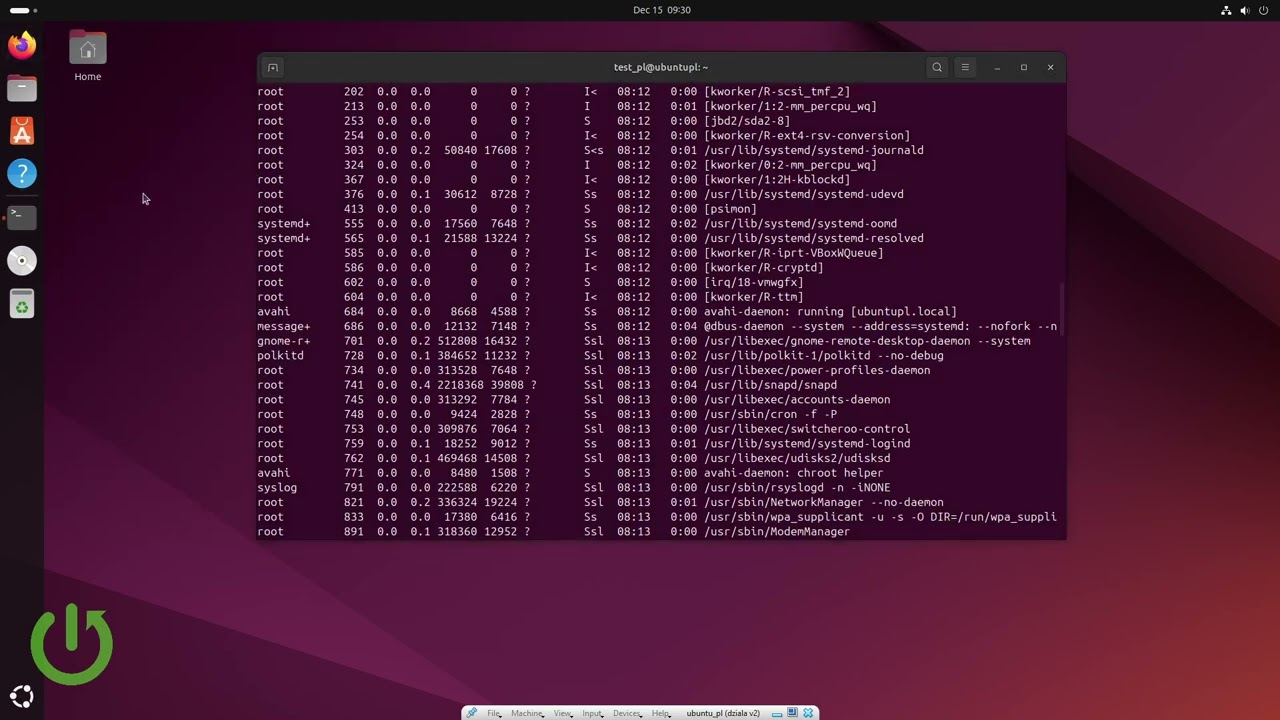
Task: Click the systemd-logind process text
Action: [807, 444]
